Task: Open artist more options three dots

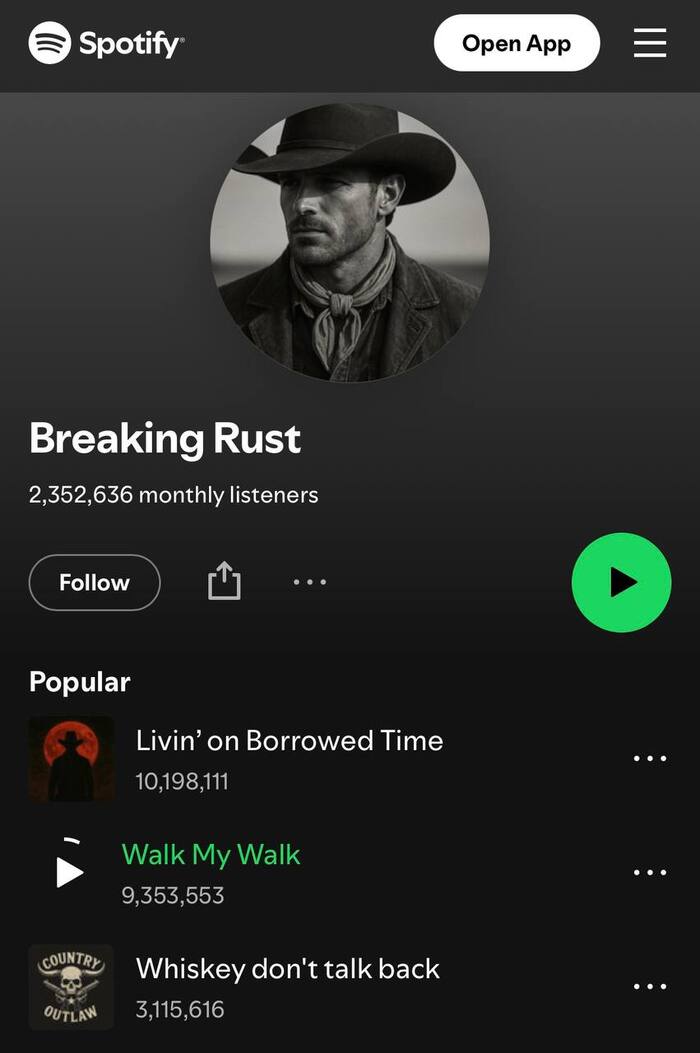Action: coord(310,582)
